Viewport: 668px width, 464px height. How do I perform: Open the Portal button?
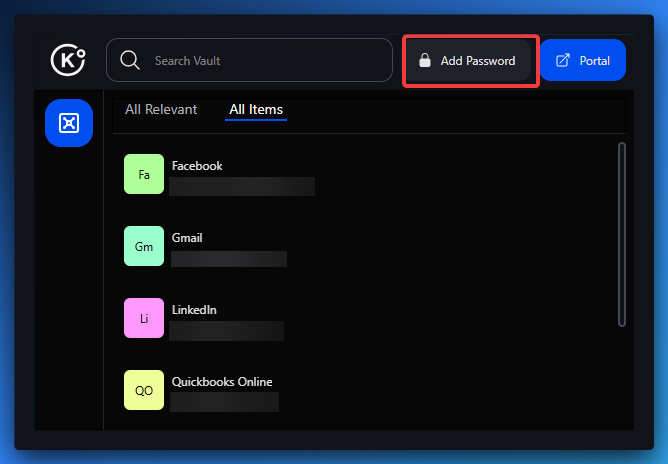tap(583, 61)
